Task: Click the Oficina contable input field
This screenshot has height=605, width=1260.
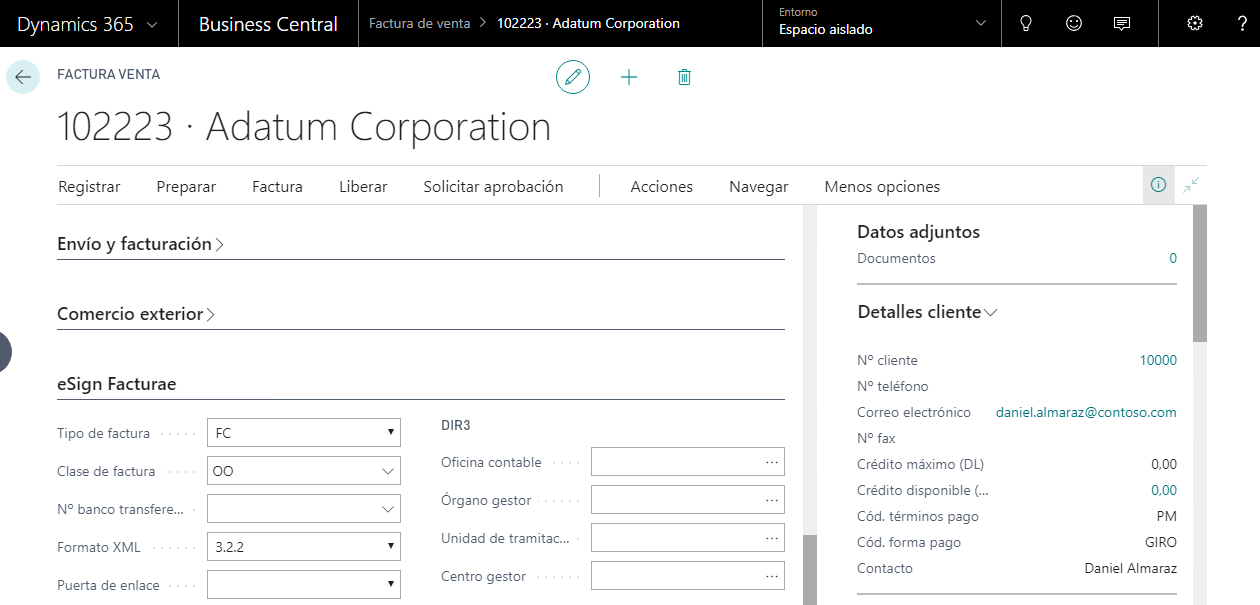Action: [688, 462]
